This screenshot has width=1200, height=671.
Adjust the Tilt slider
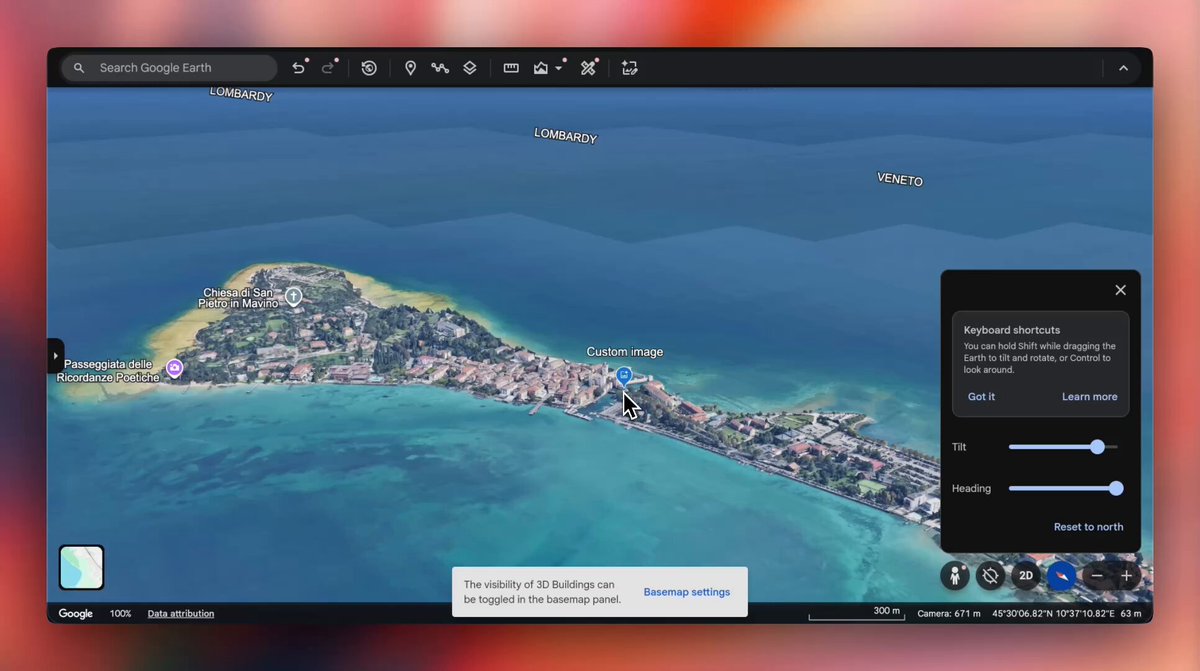point(1063,447)
